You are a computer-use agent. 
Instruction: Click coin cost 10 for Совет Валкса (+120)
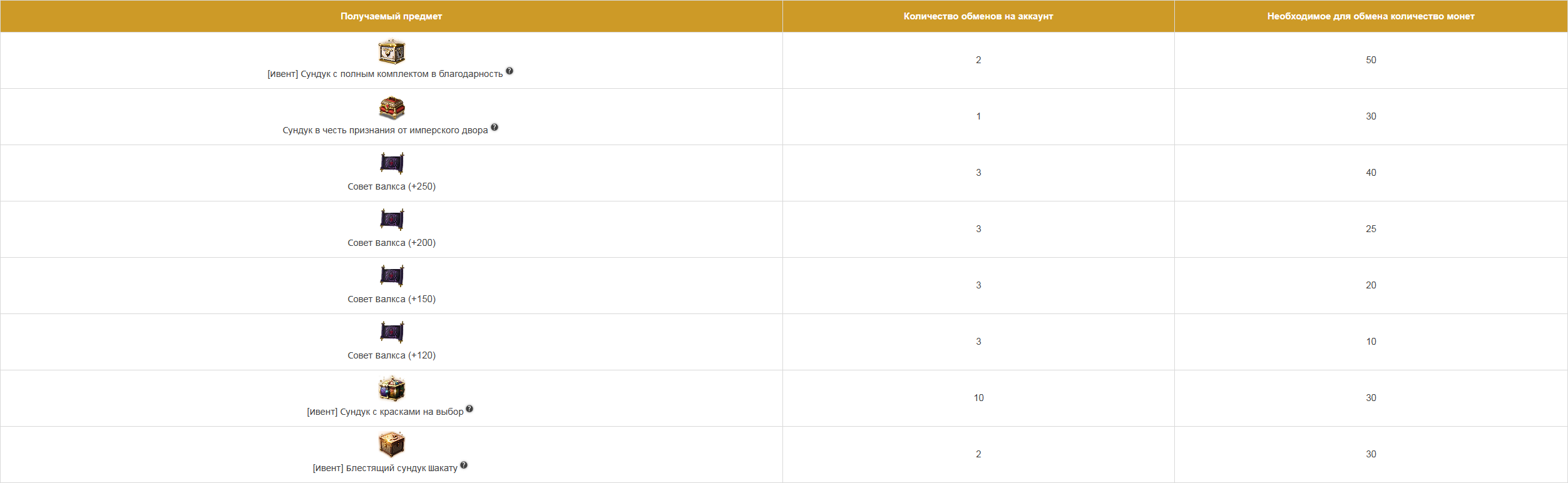[x=1371, y=342]
